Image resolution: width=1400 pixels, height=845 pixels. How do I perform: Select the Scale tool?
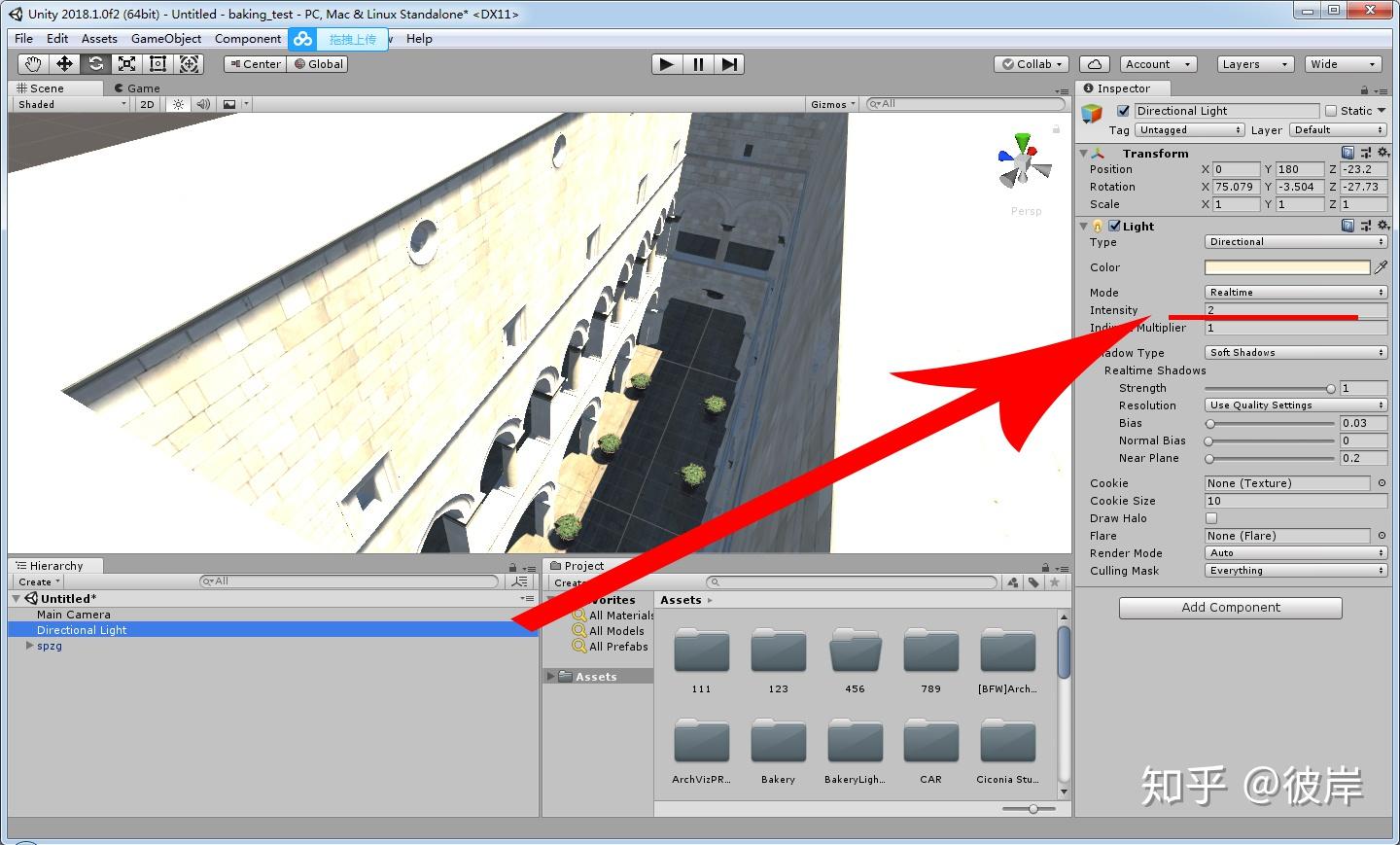click(x=126, y=64)
